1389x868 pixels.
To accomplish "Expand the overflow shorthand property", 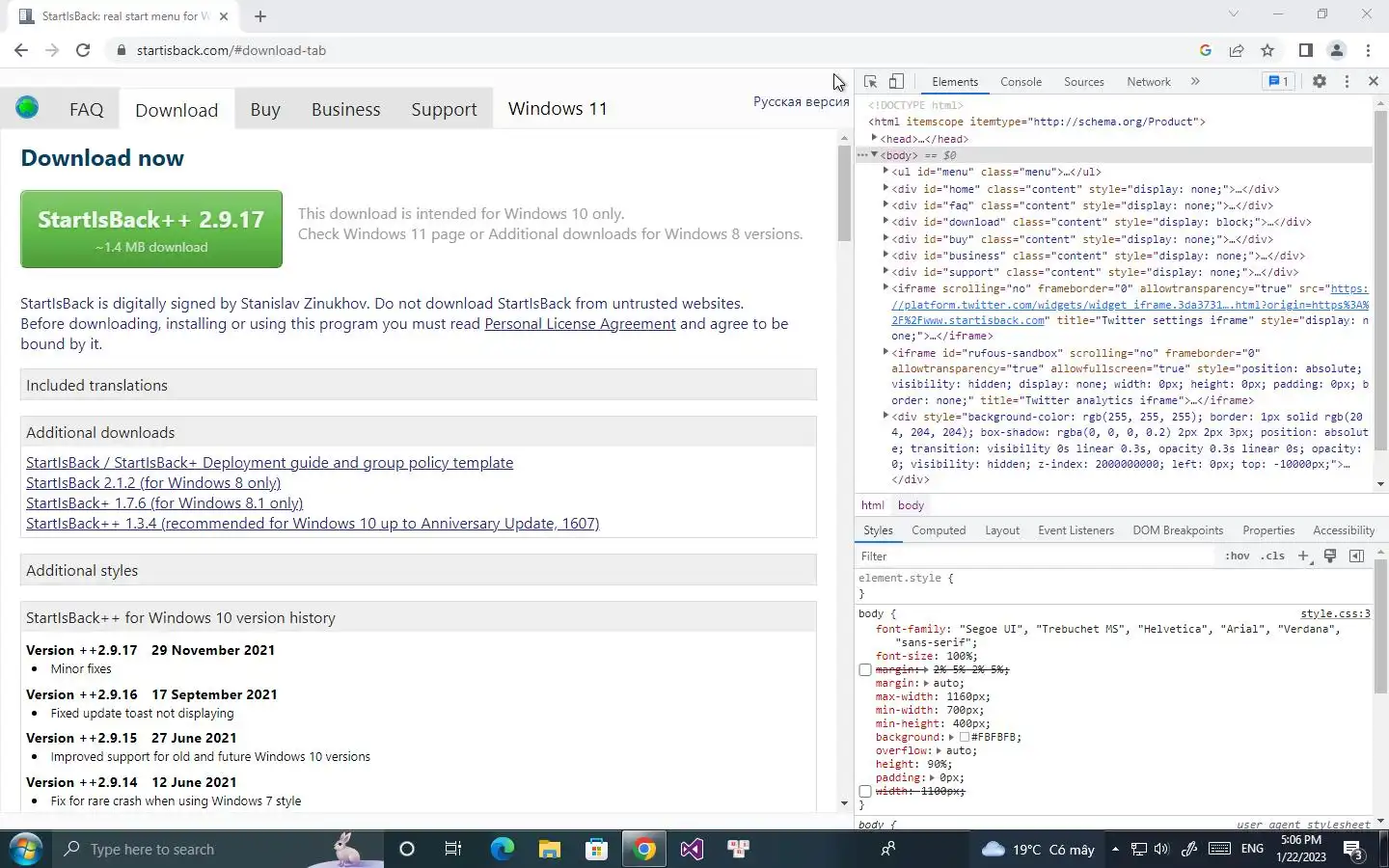I will 938,750.
